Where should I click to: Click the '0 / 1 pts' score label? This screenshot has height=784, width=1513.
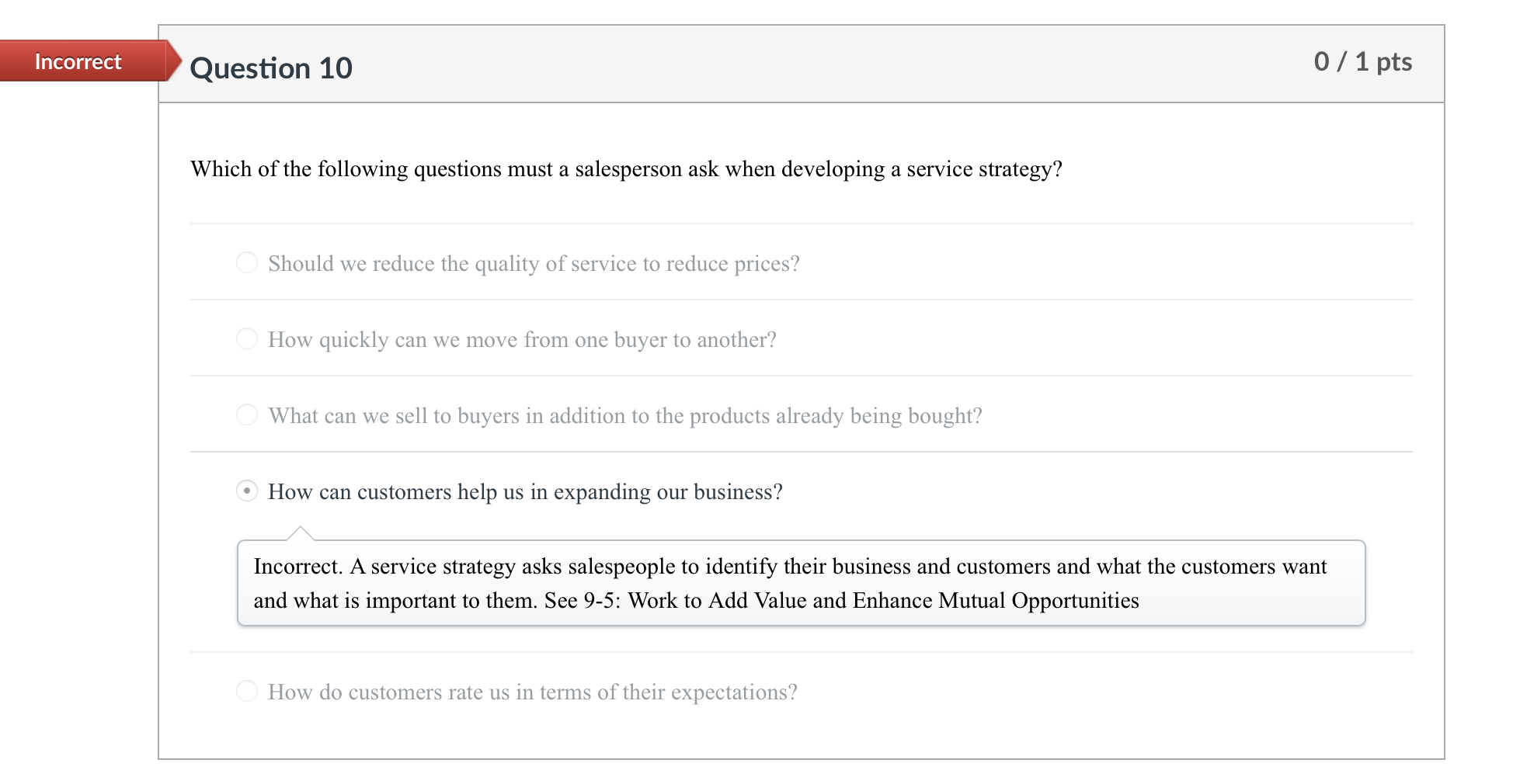(x=1362, y=61)
